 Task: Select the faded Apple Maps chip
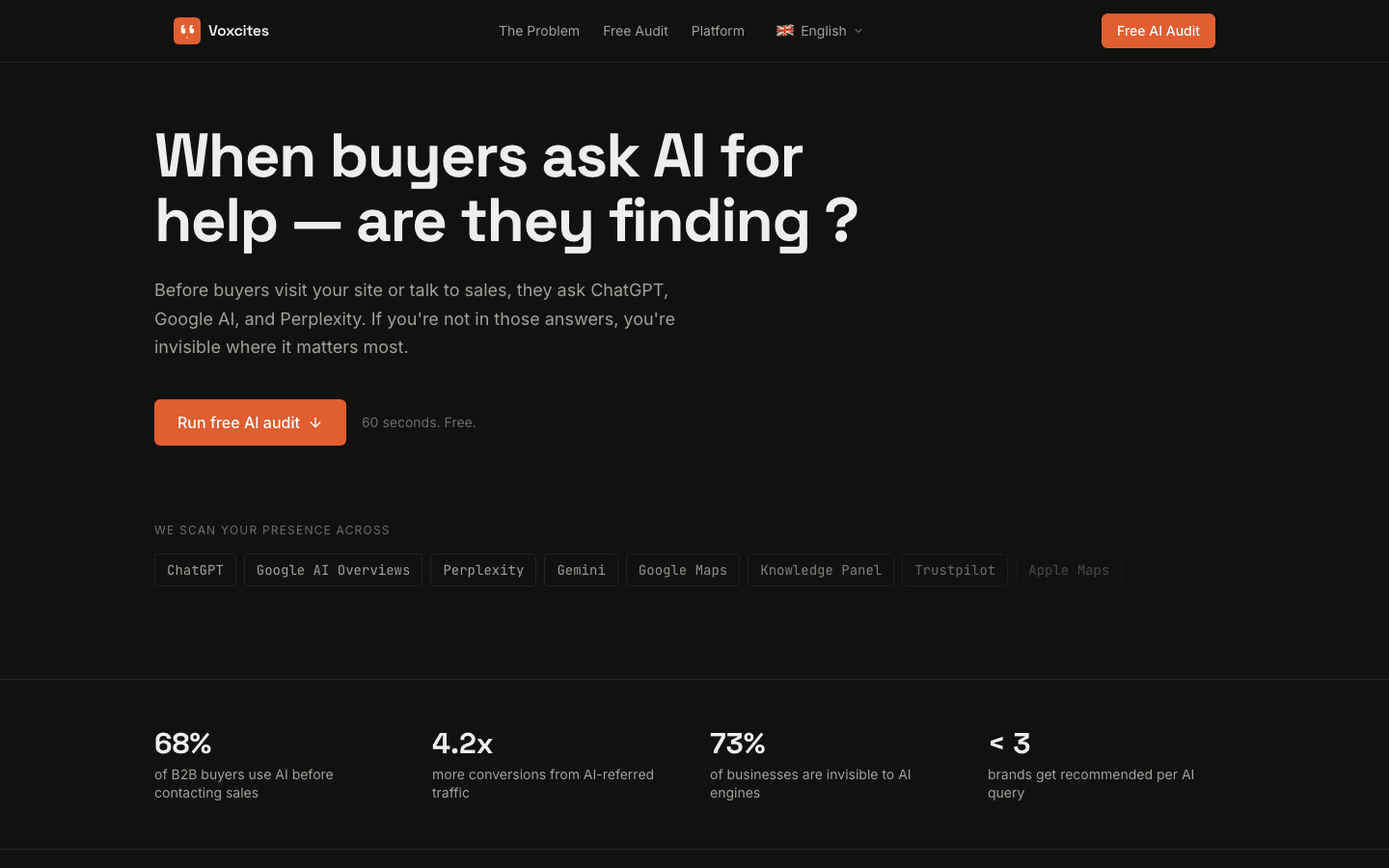(1069, 570)
